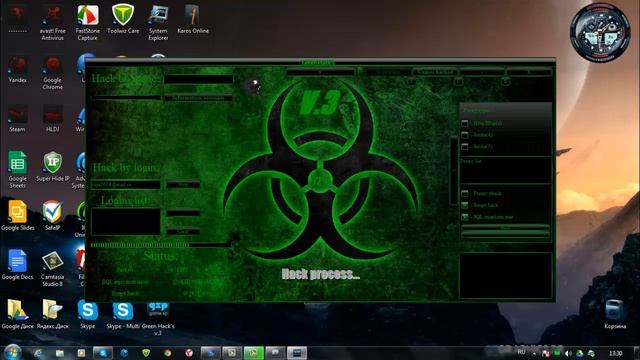Open the Корзина recycle bin icon
640x360 pixels.
tap(615, 314)
